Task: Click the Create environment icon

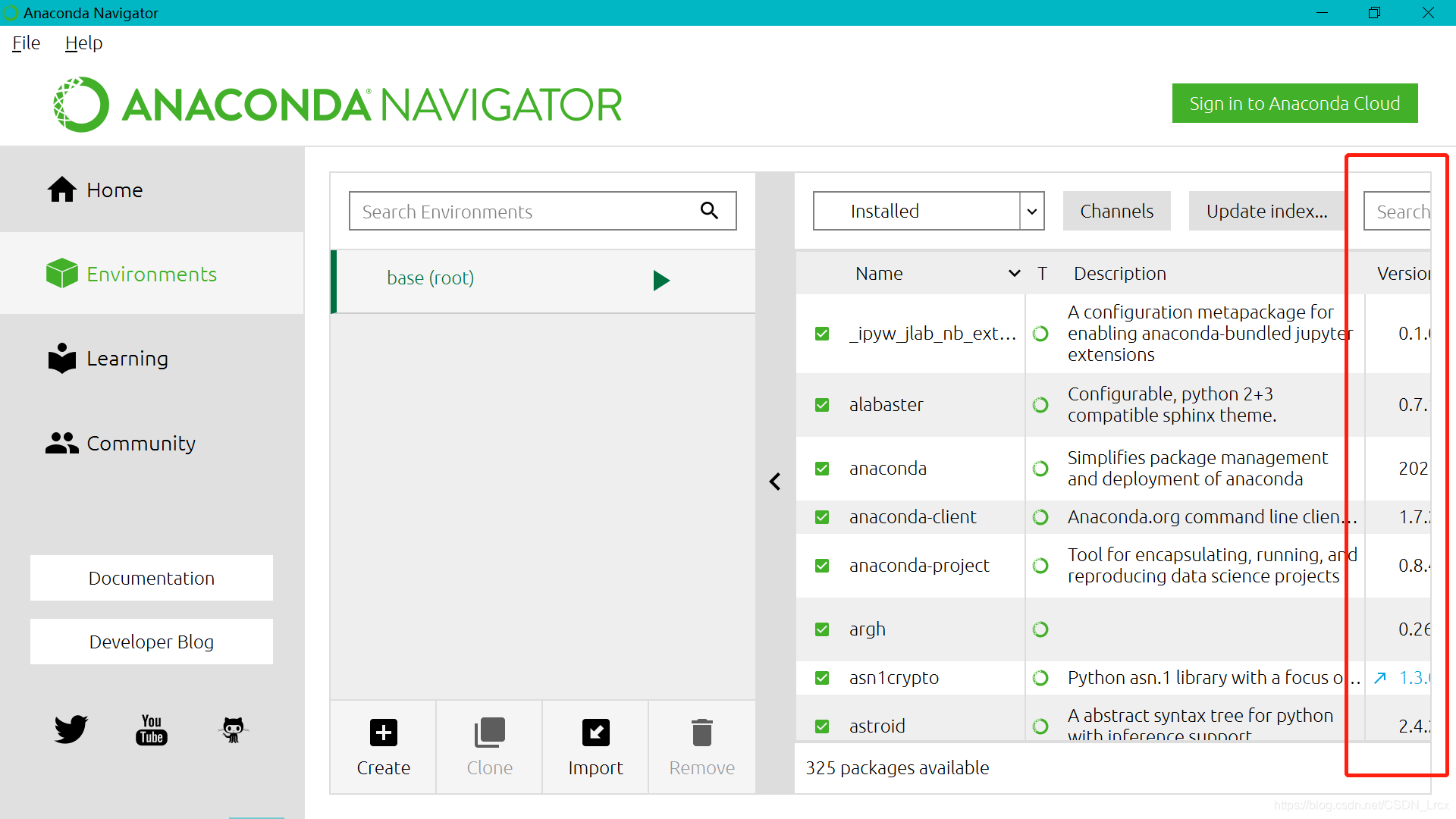Action: (383, 733)
